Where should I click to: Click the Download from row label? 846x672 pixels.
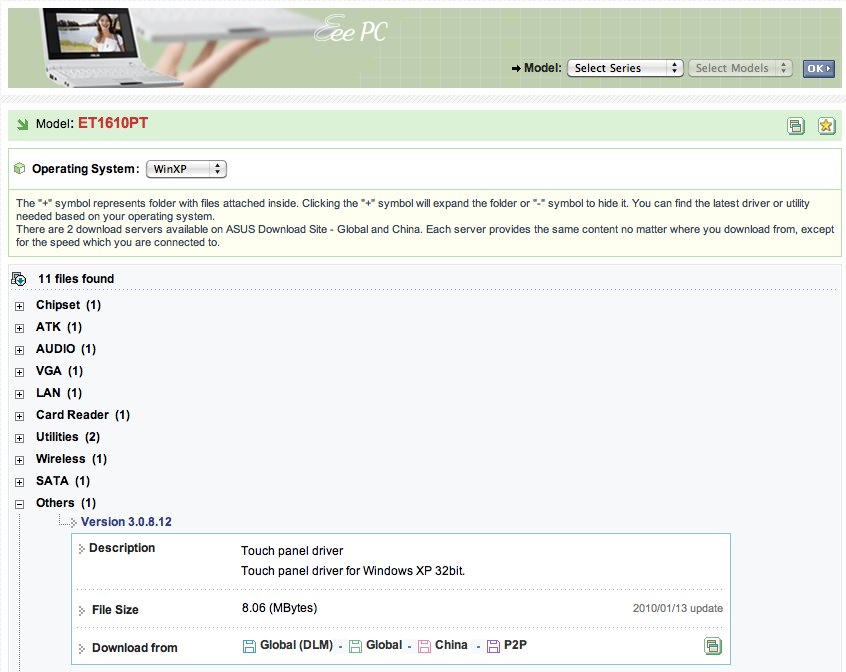134,648
